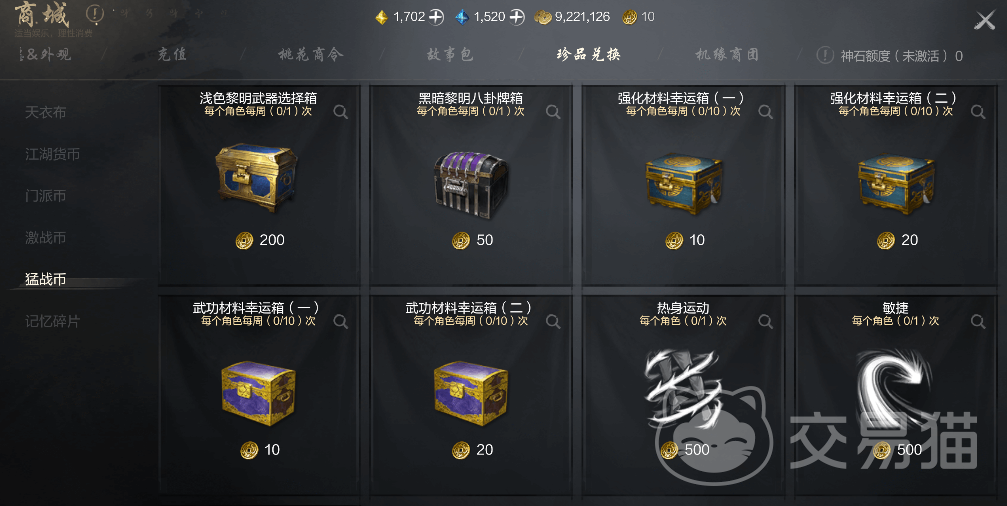Close the shop with the X button
Image resolution: width=1007 pixels, height=506 pixels.
985,21
